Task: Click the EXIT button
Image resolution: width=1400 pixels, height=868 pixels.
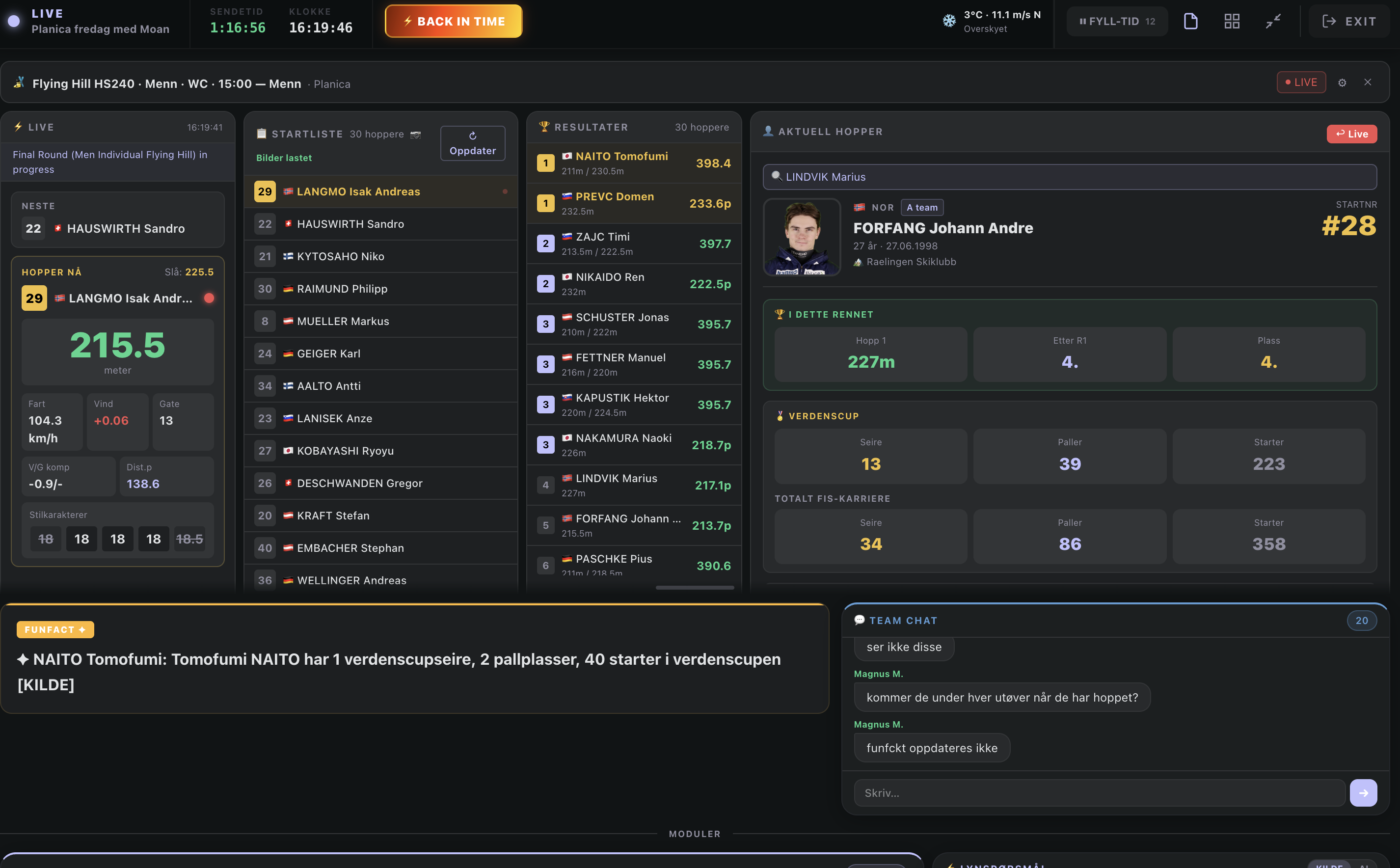Action: click(x=1349, y=21)
